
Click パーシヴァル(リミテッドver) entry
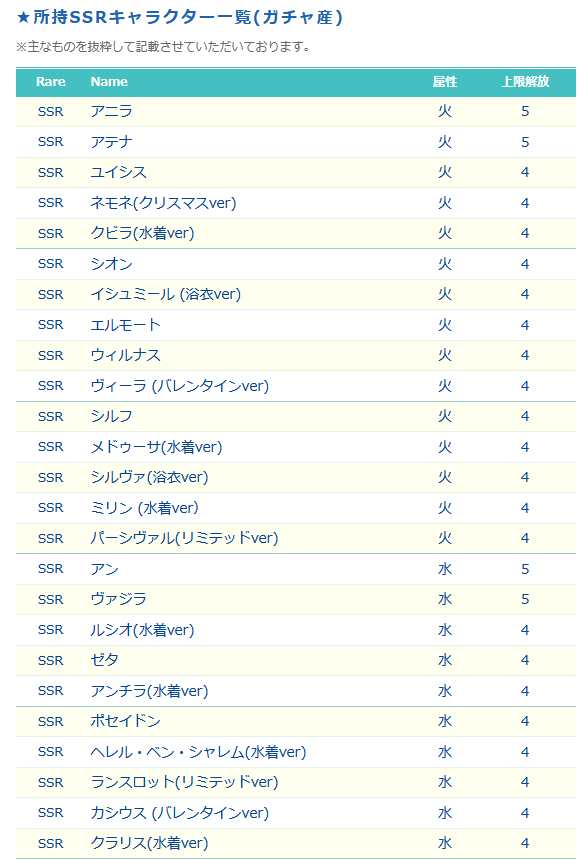pyautogui.click(x=184, y=538)
